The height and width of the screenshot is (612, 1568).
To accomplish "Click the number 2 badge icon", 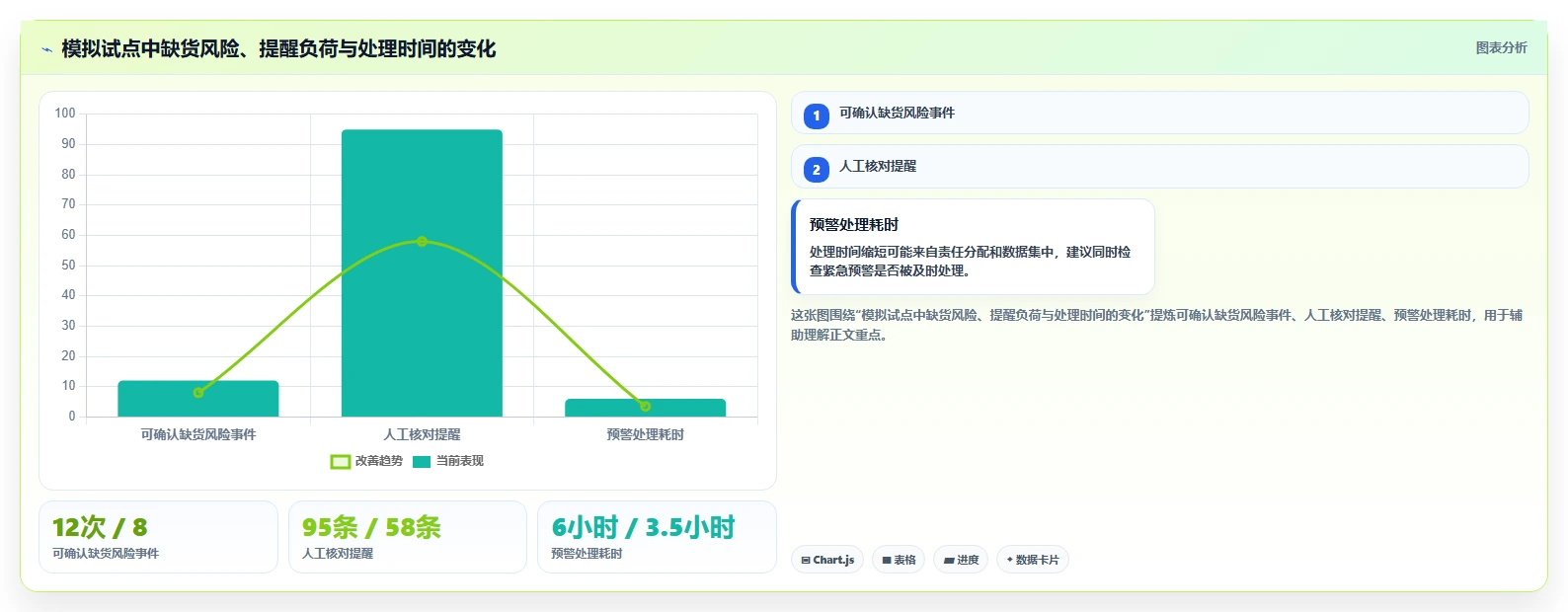I will pyautogui.click(x=817, y=170).
